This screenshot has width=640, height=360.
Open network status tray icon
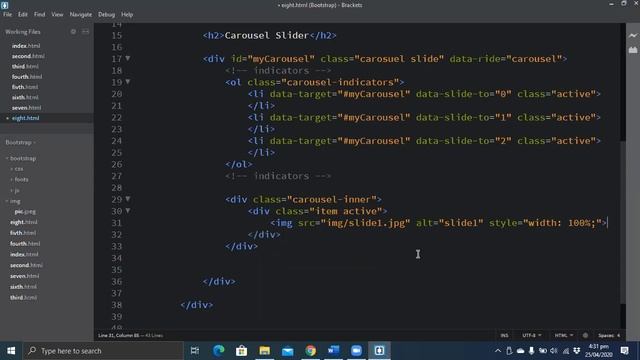[565, 351]
